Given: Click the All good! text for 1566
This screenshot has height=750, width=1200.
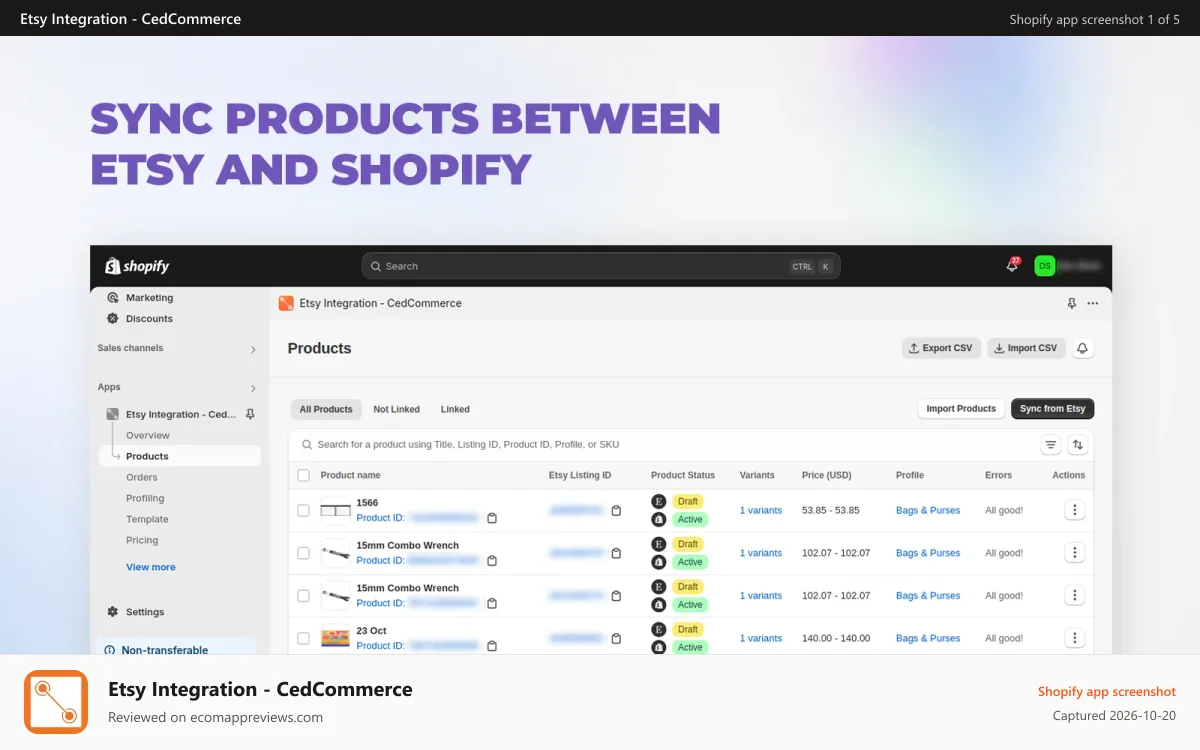Looking at the screenshot, I should (1004, 510).
